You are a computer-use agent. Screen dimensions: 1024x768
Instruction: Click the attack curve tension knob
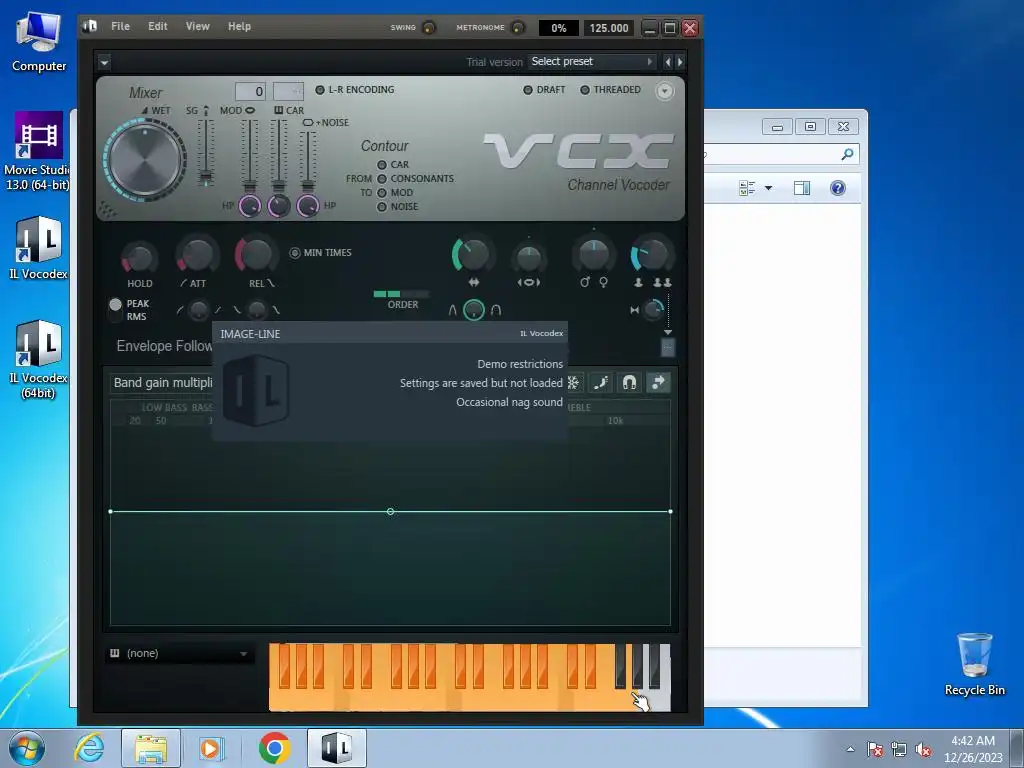click(x=199, y=310)
